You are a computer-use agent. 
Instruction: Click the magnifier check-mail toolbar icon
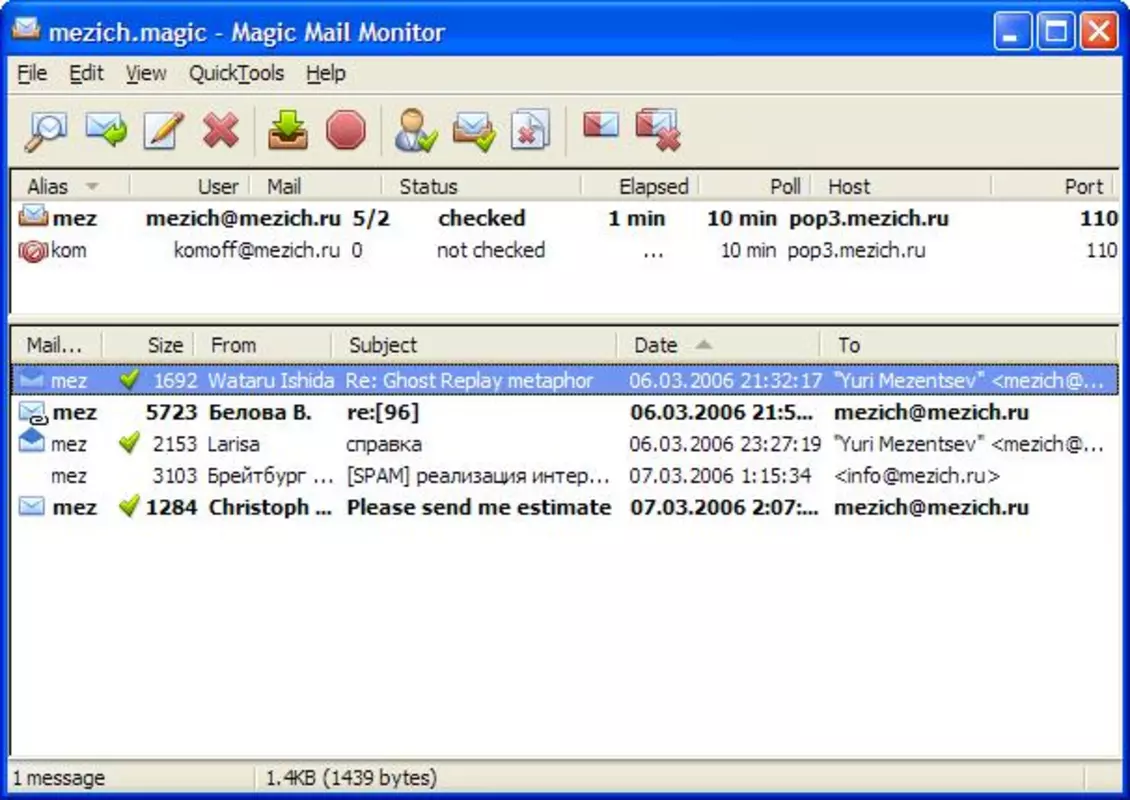point(46,130)
